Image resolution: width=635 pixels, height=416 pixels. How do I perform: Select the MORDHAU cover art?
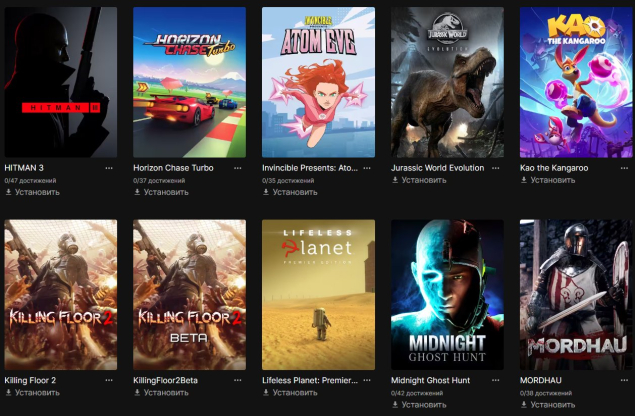tap(576, 295)
